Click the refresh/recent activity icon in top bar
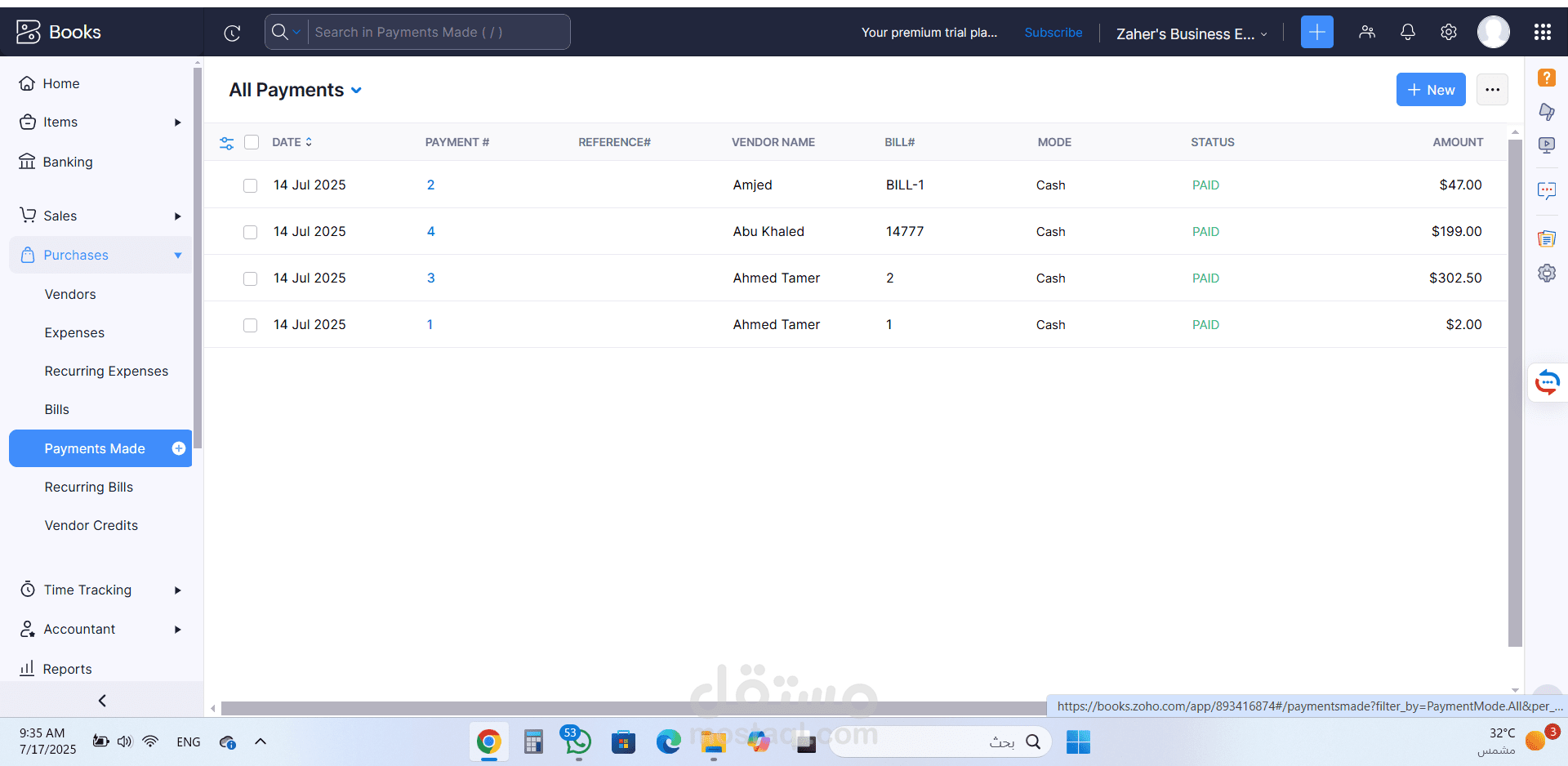This screenshot has height=766, width=1568. [232, 33]
